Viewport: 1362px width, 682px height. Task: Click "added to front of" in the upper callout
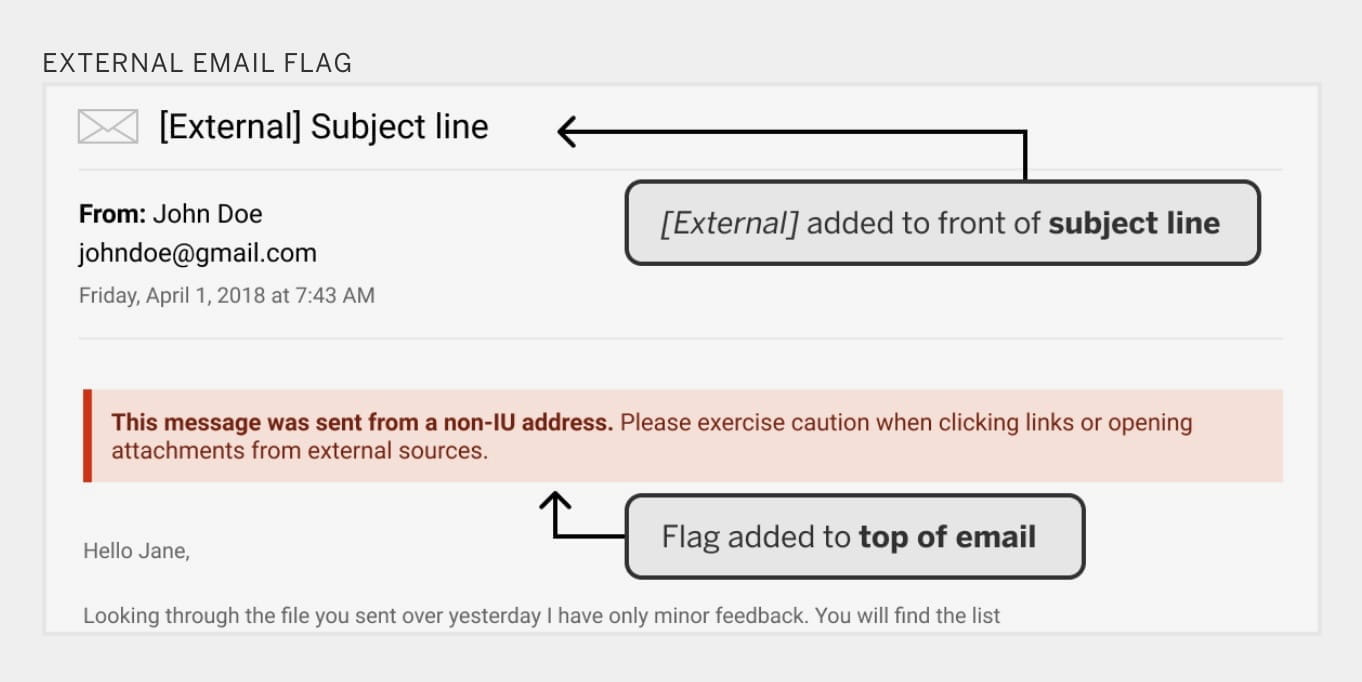923,223
